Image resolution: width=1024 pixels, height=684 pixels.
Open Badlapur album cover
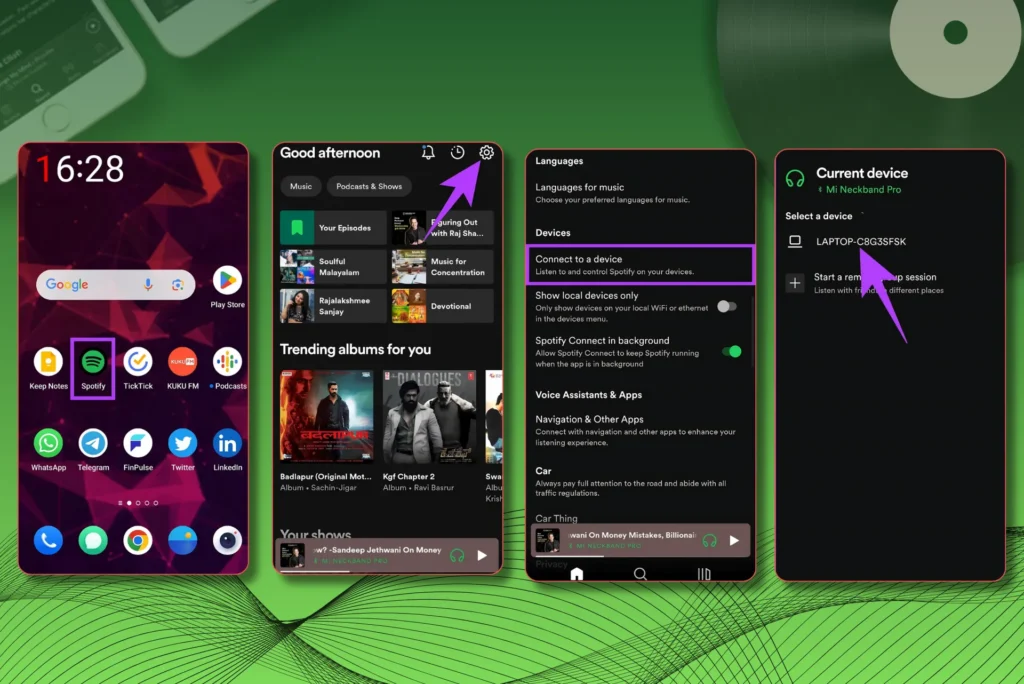tap(327, 416)
